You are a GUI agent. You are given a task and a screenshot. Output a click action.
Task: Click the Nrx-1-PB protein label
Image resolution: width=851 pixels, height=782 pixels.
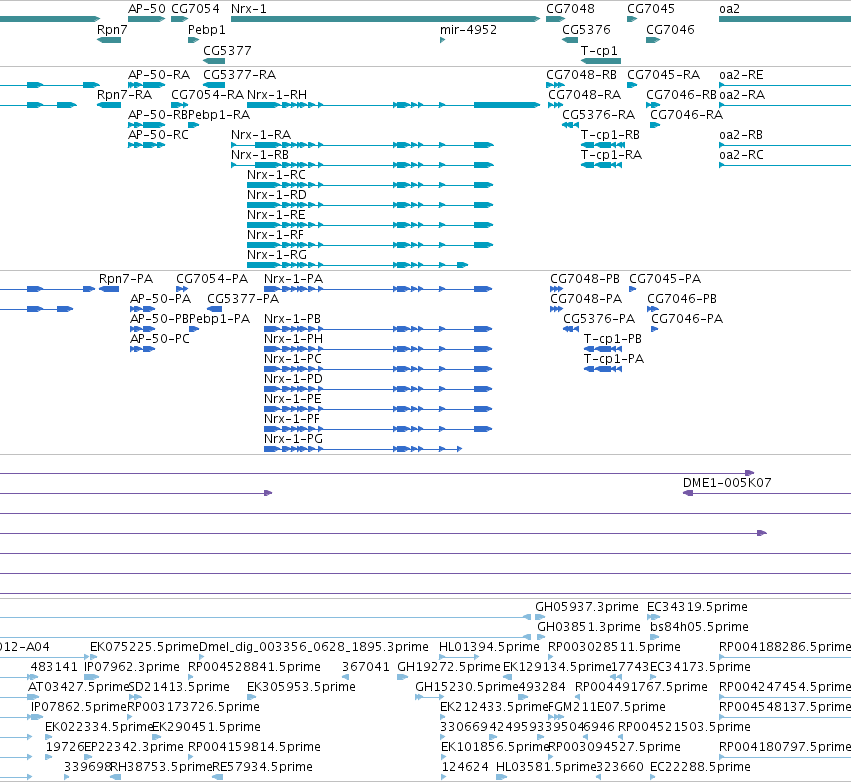292,319
